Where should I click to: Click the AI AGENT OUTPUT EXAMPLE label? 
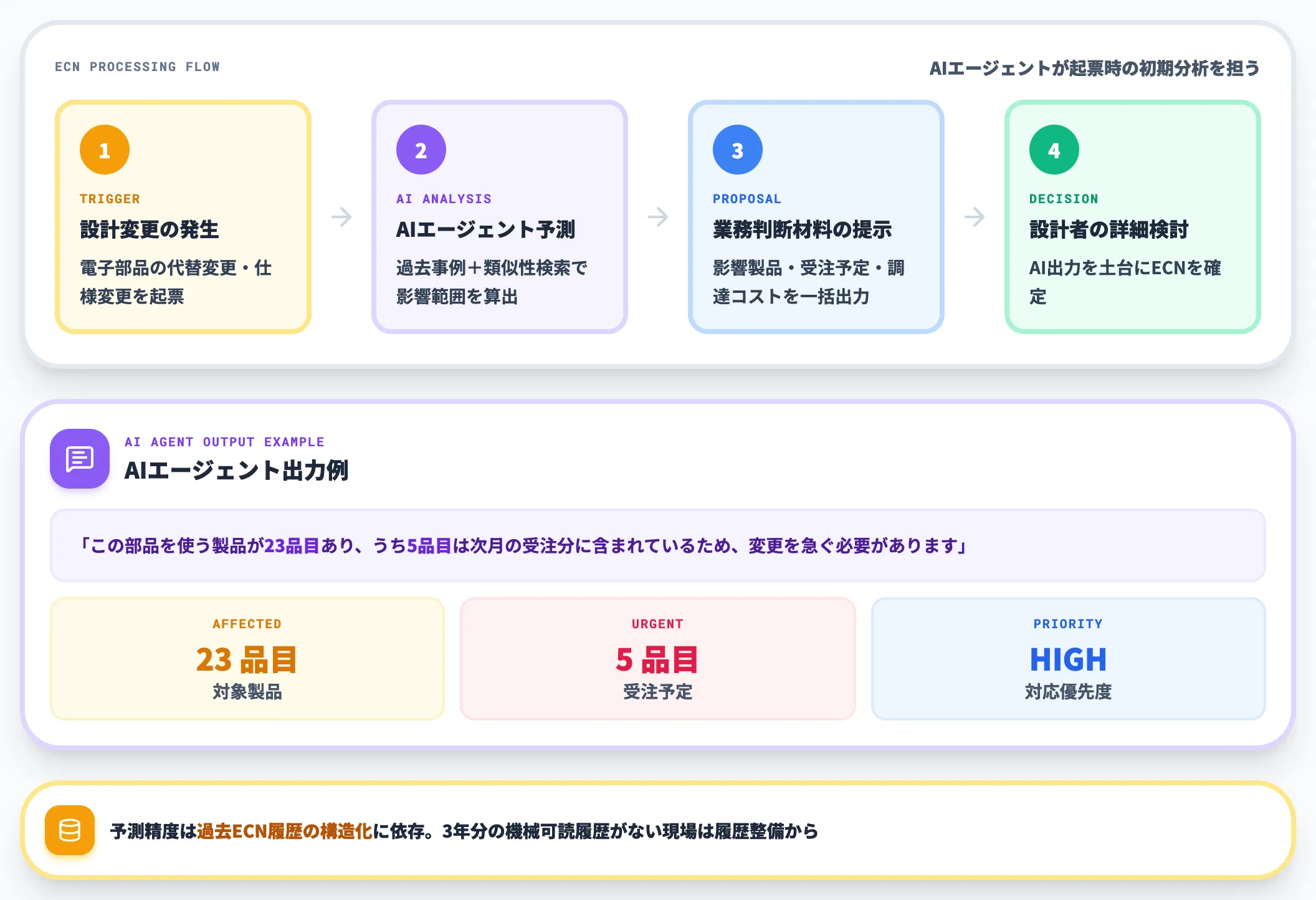click(224, 442)
